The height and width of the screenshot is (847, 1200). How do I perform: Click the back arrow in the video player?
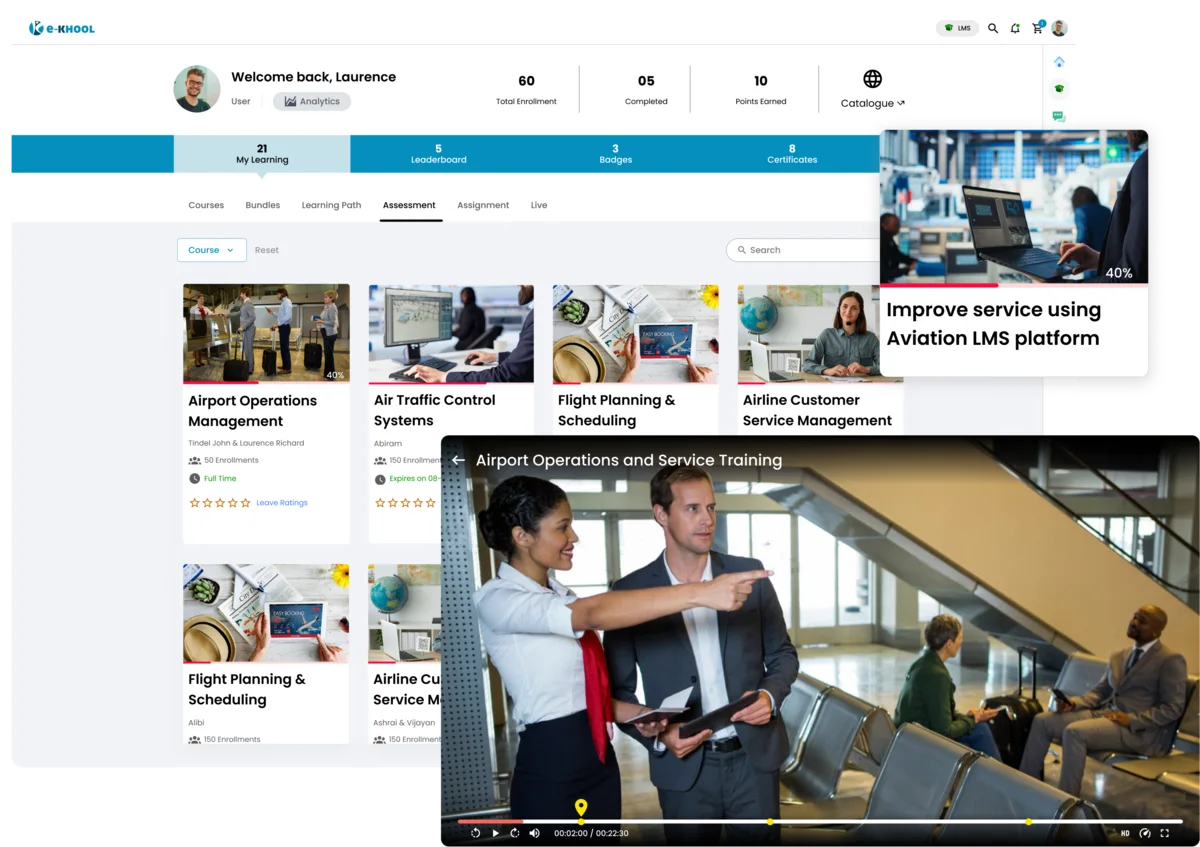click(459, 460)
